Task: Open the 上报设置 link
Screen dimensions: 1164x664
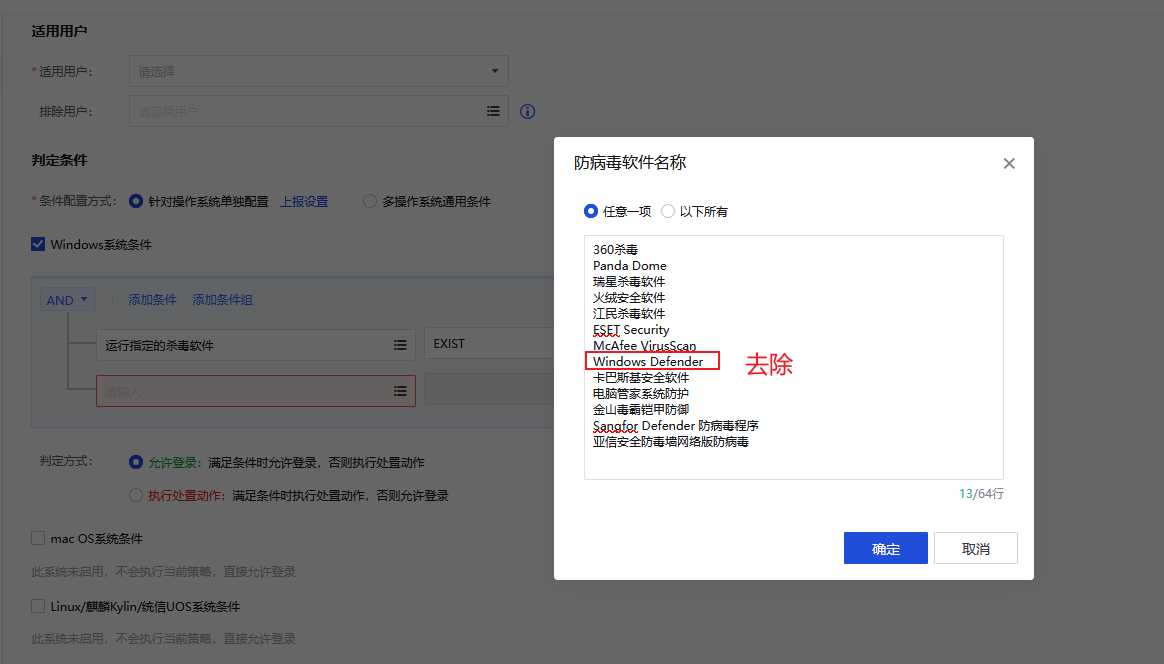Action: tap(304, 201)
